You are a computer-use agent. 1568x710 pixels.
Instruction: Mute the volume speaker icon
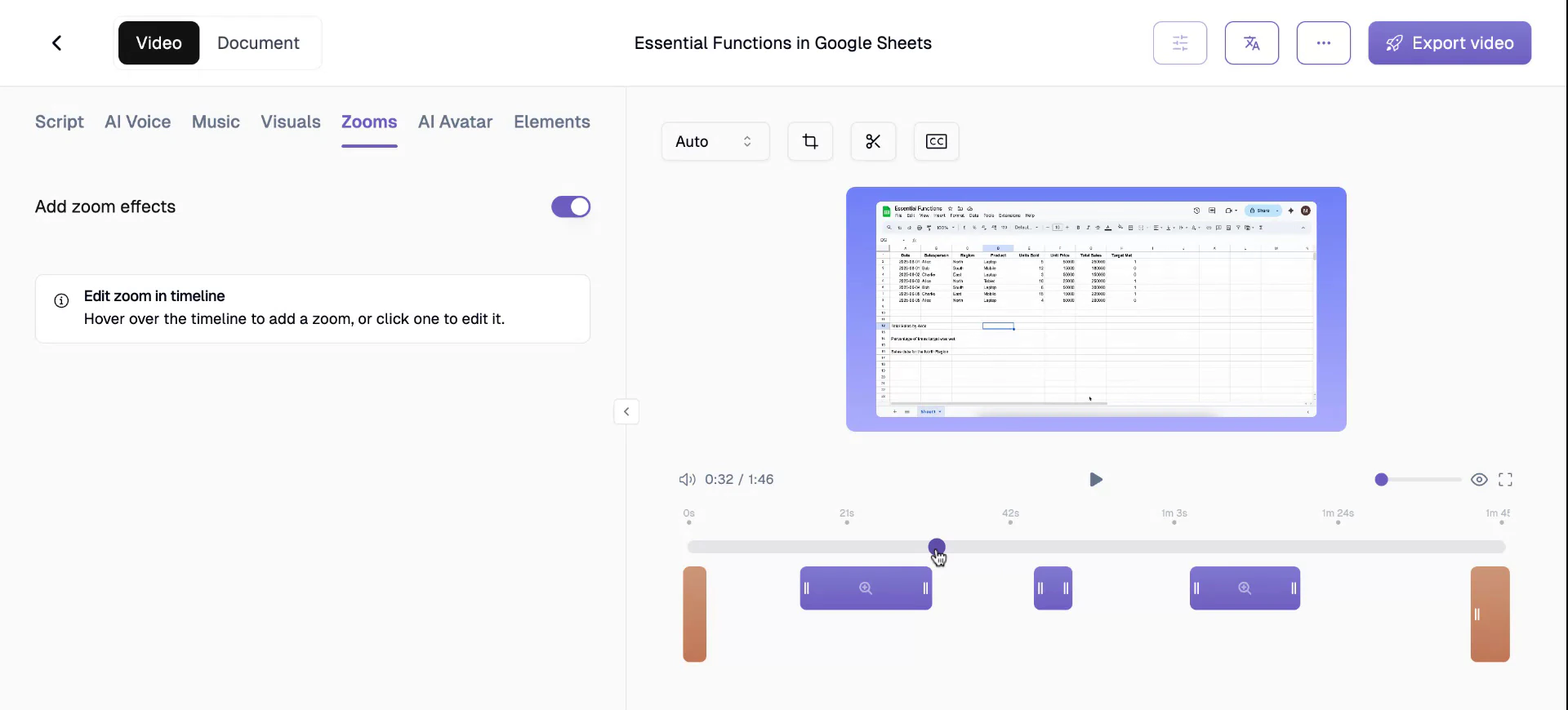point(687,479)
